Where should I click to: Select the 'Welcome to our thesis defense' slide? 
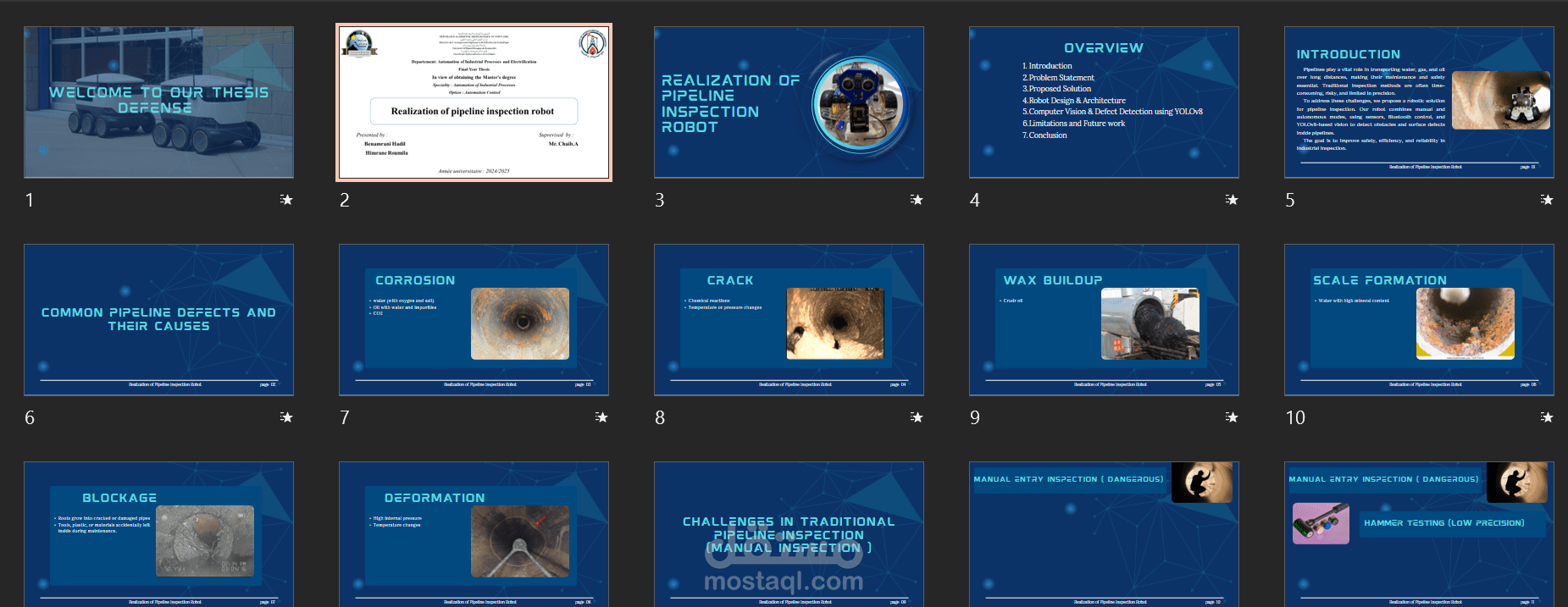(159, 102)
